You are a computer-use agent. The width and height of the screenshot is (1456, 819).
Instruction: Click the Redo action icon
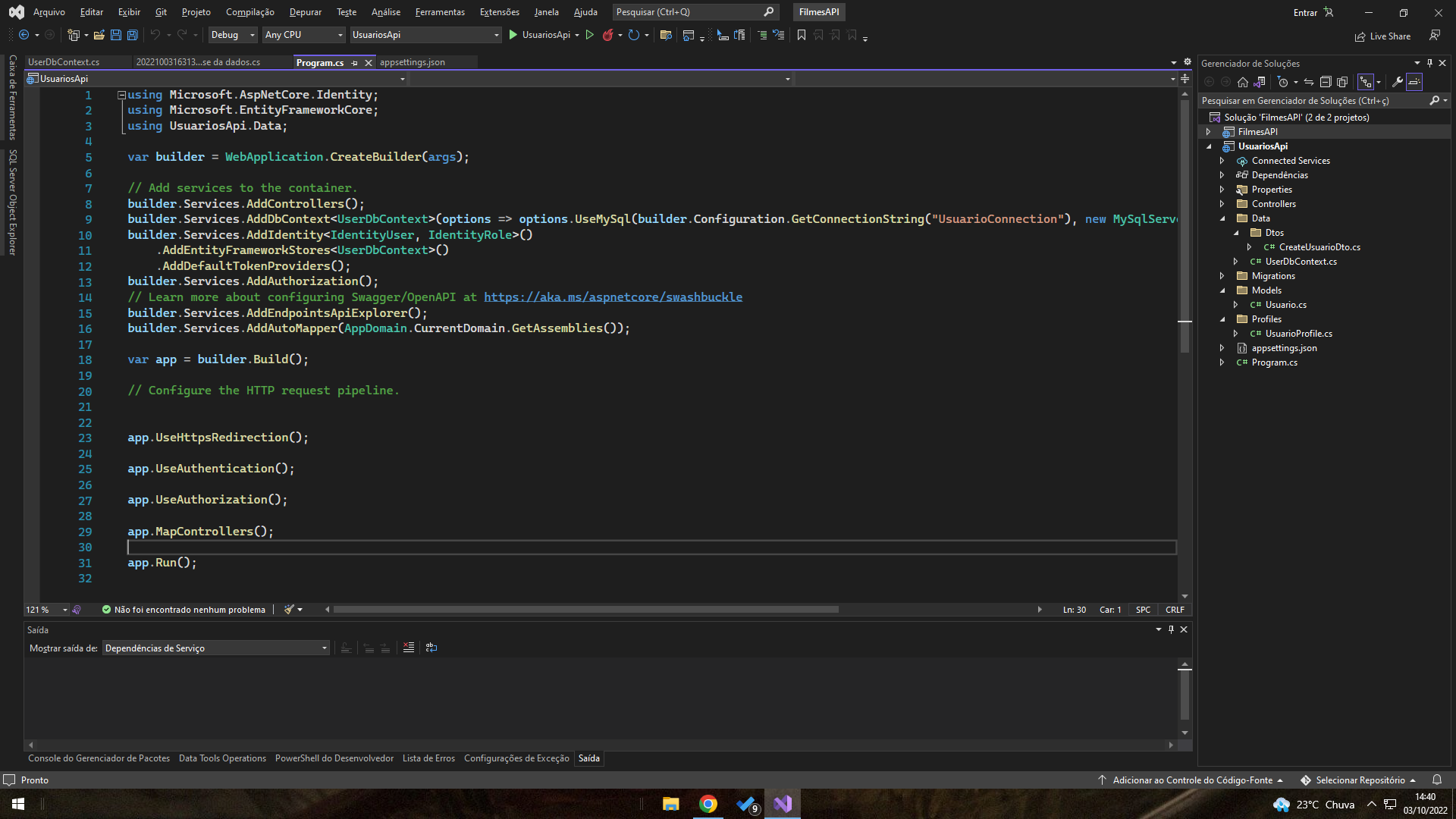[182, 35]
